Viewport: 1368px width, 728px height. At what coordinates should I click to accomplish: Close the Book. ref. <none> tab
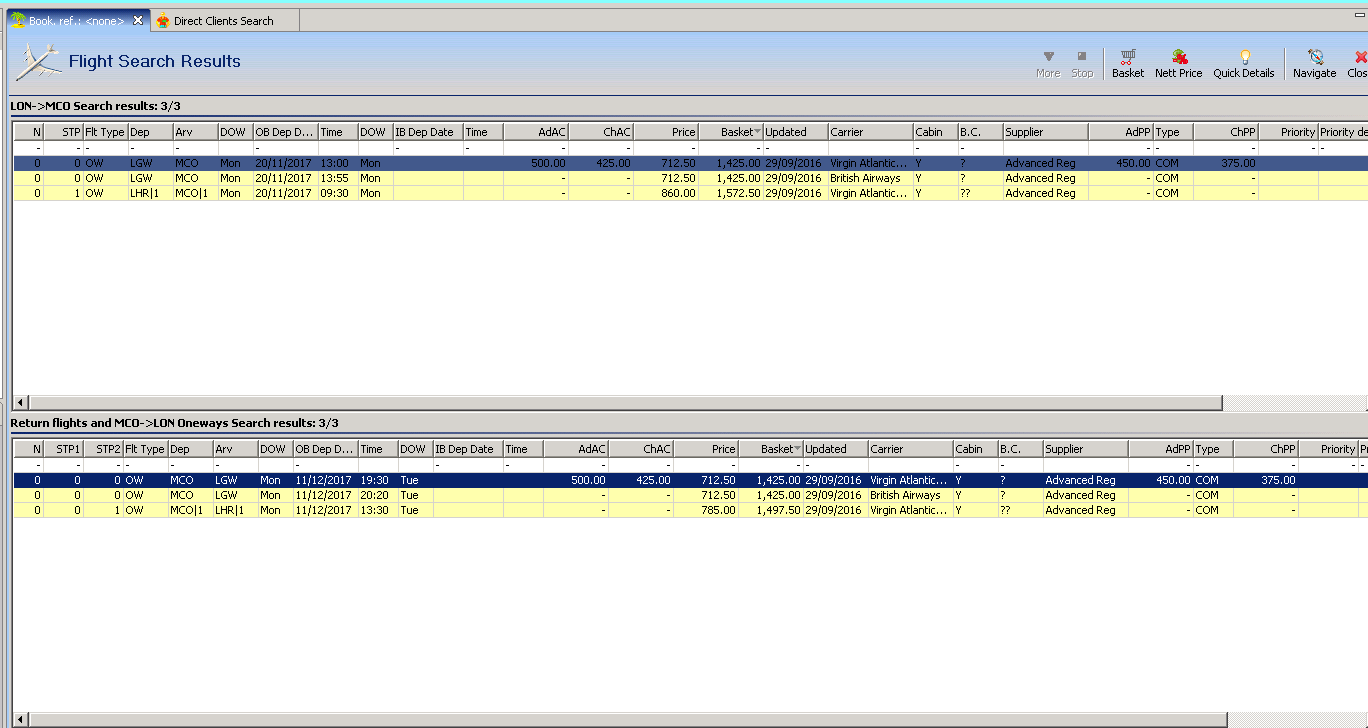138,20
